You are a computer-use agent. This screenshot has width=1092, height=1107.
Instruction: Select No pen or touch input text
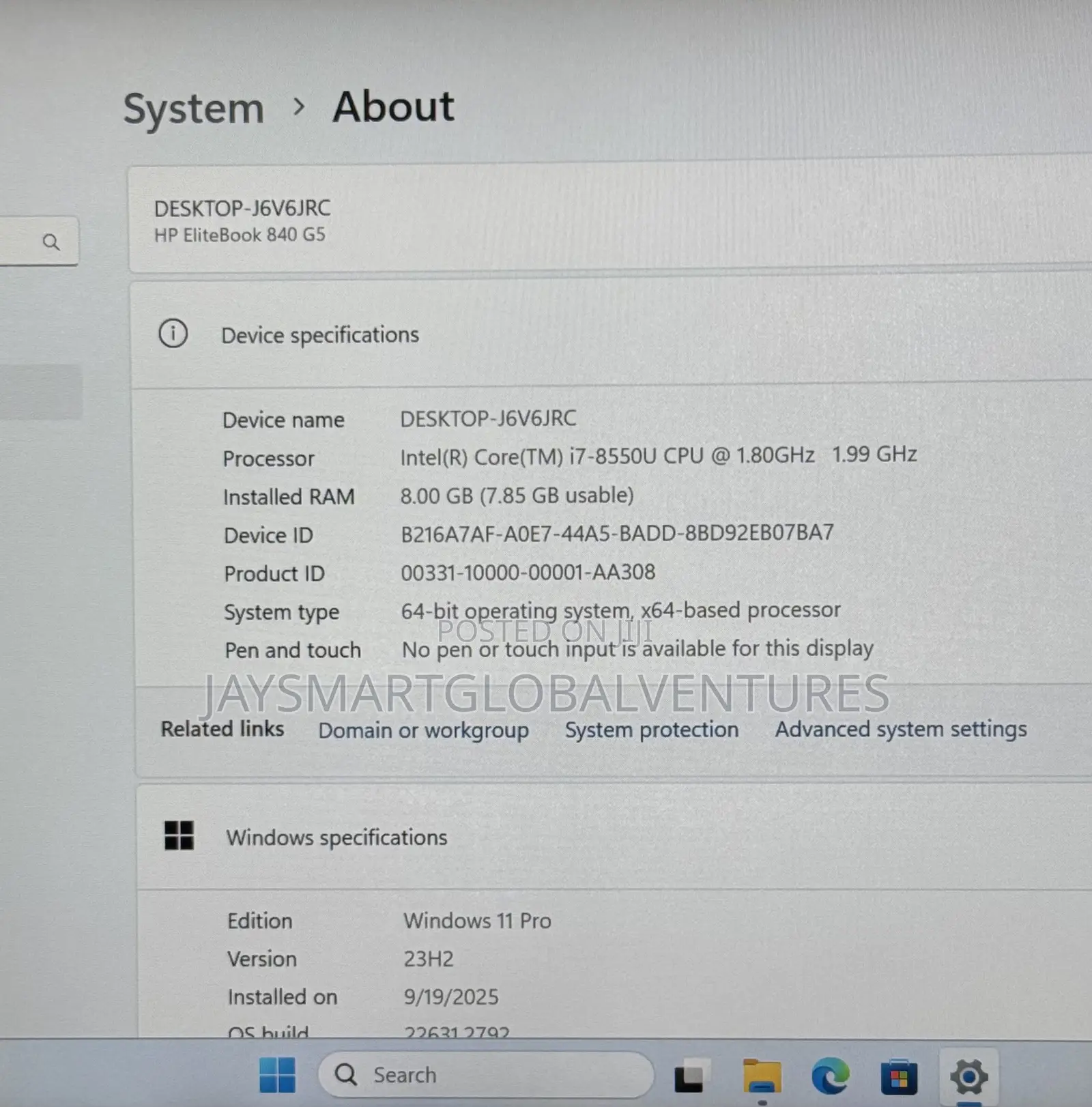(637, 648)
